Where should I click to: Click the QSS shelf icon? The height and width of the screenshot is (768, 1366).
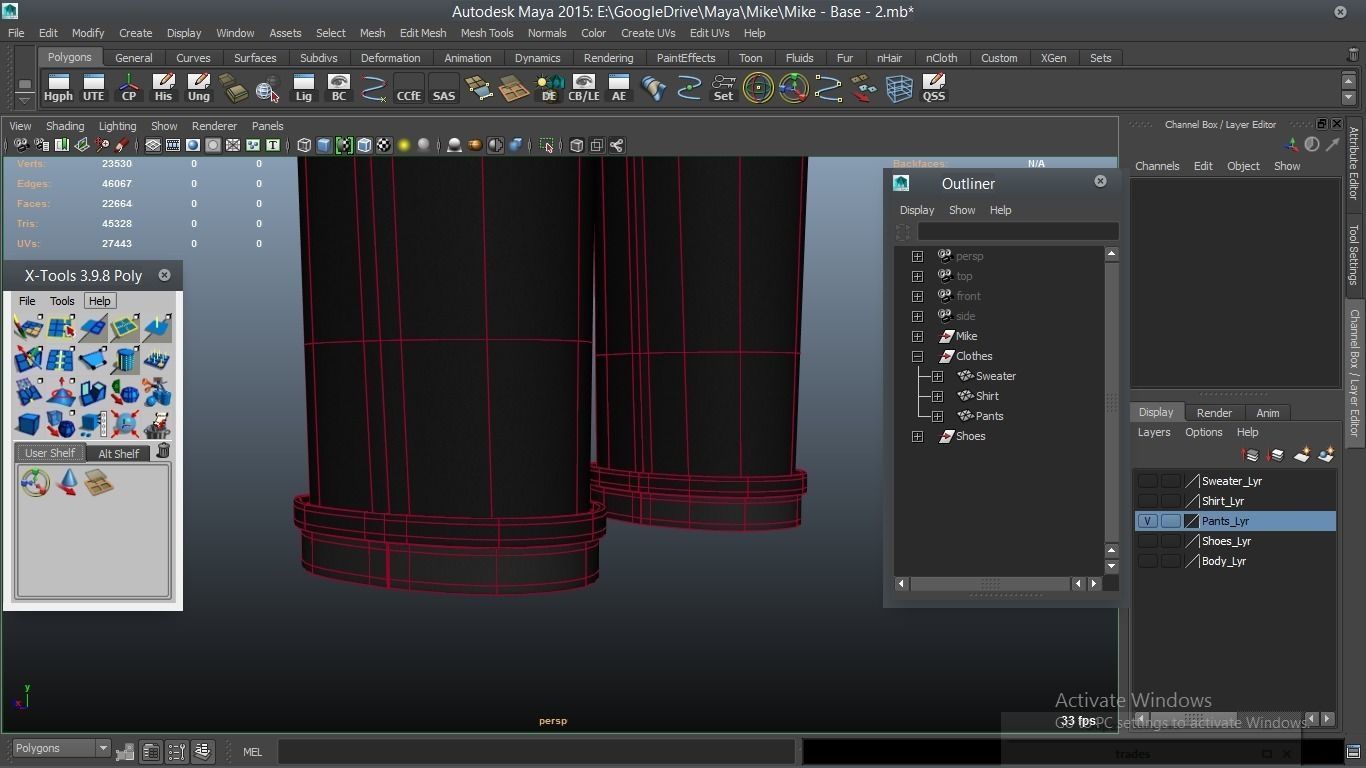pos(933,88)
